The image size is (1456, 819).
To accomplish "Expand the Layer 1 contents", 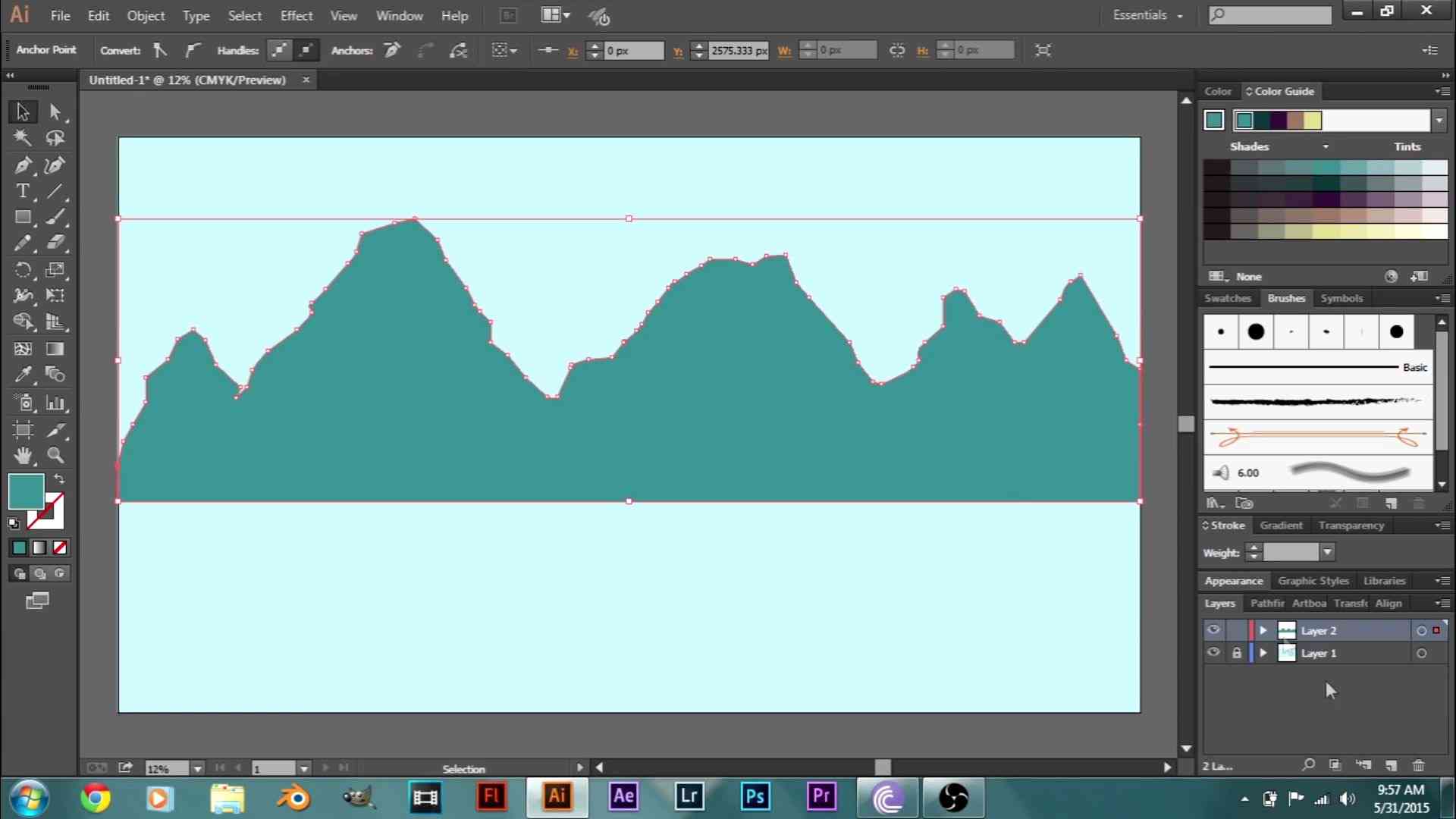I will coord(1262,652).
